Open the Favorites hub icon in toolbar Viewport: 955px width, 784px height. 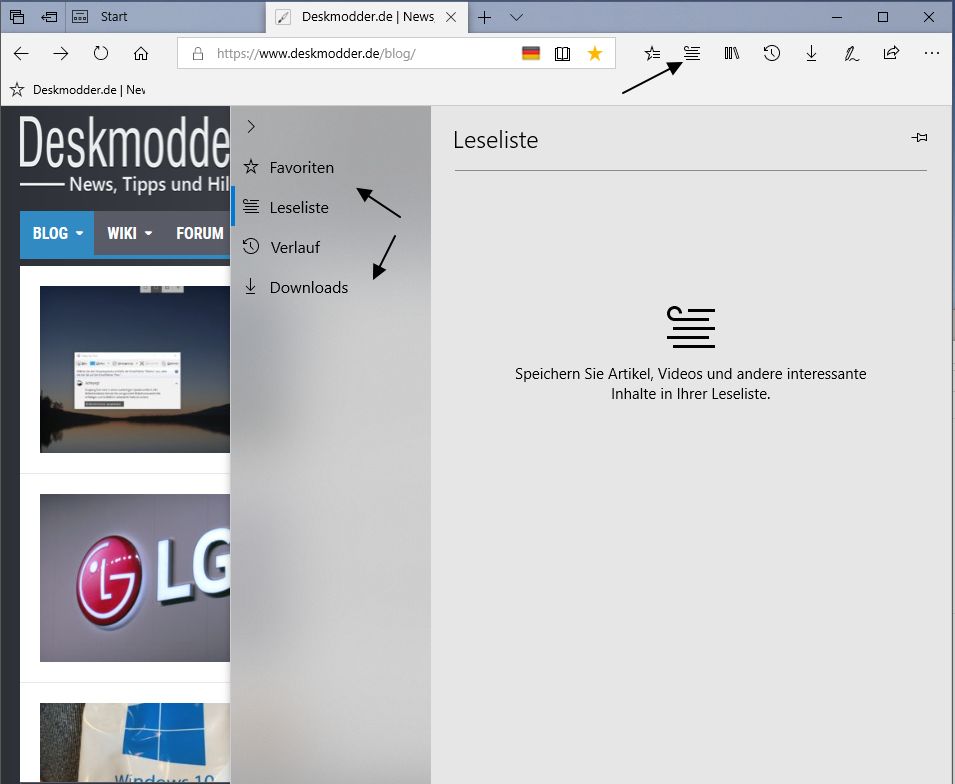click(652, 54)
